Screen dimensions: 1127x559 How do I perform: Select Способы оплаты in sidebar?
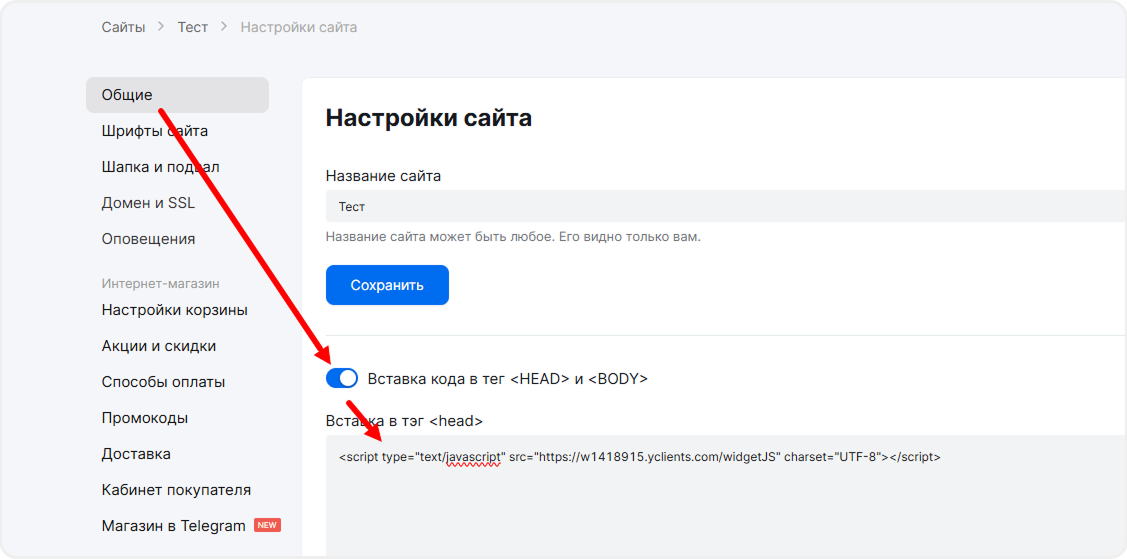163,382
